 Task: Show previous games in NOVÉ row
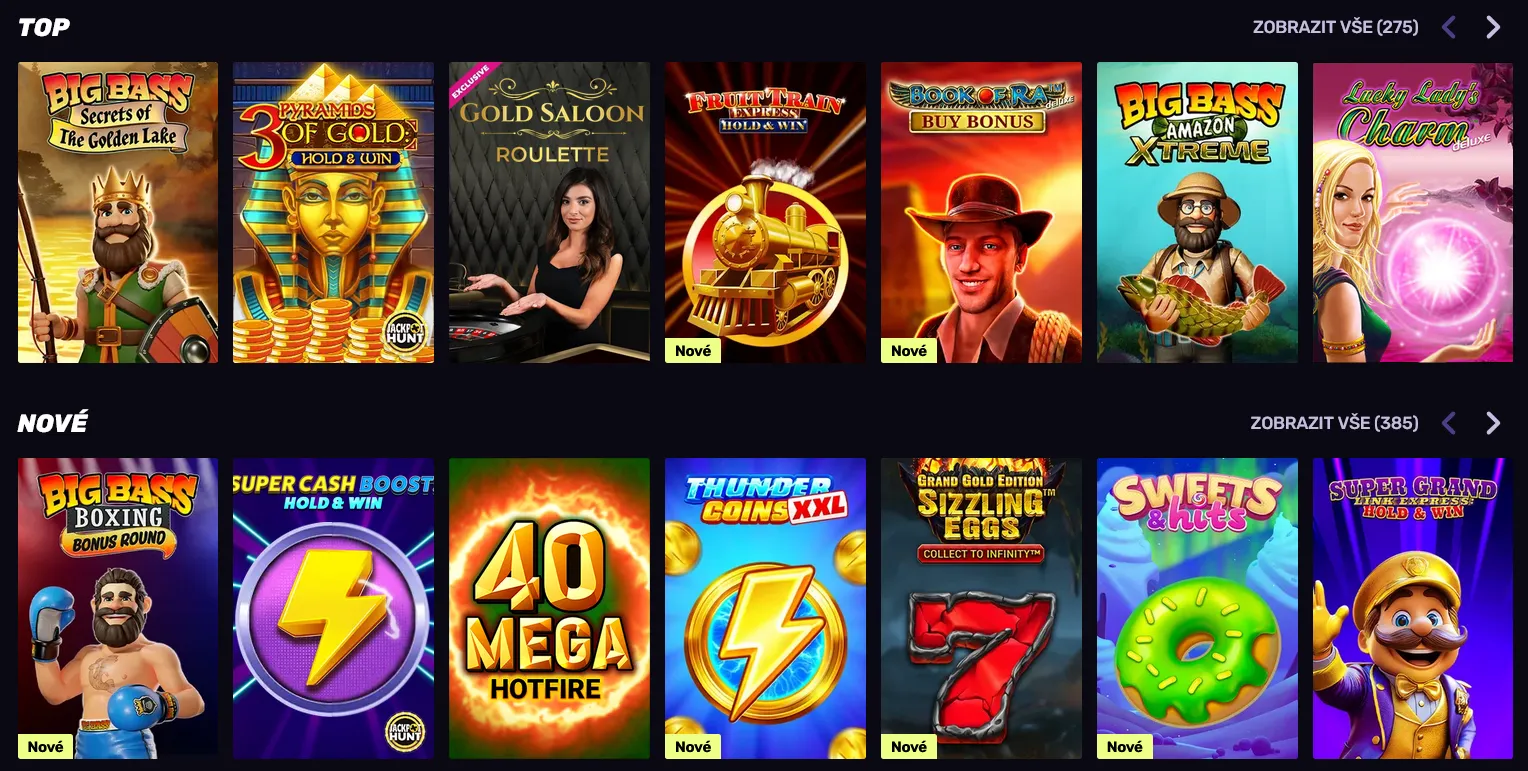(x=1449, y=423)
